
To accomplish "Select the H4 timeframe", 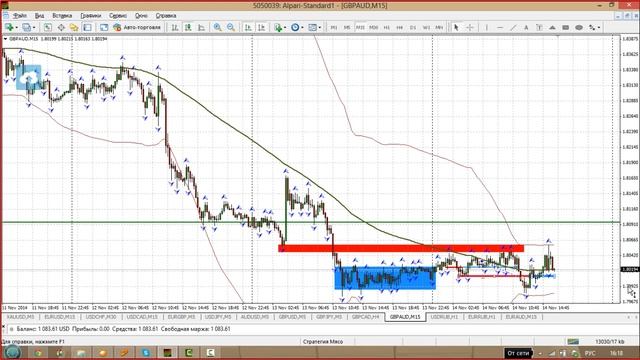I will [400, 27].
